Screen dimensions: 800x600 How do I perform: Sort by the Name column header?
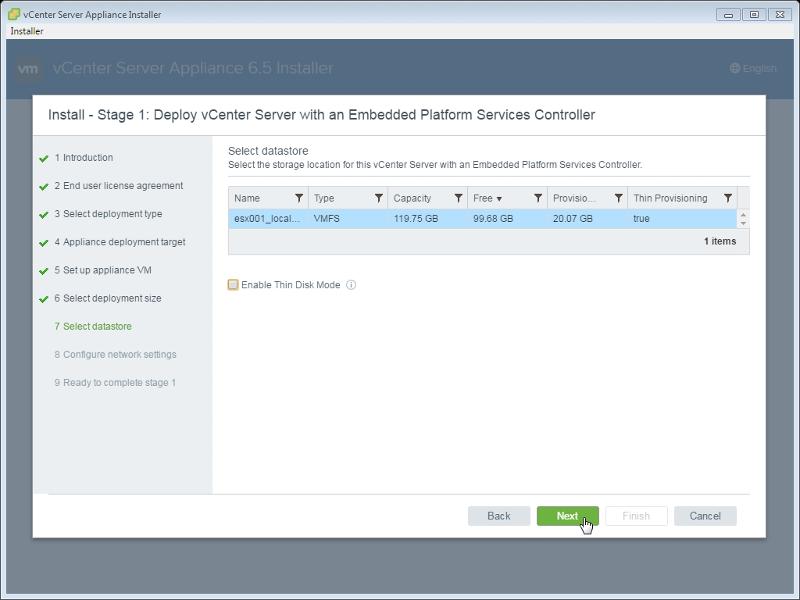tap(247, 198)
